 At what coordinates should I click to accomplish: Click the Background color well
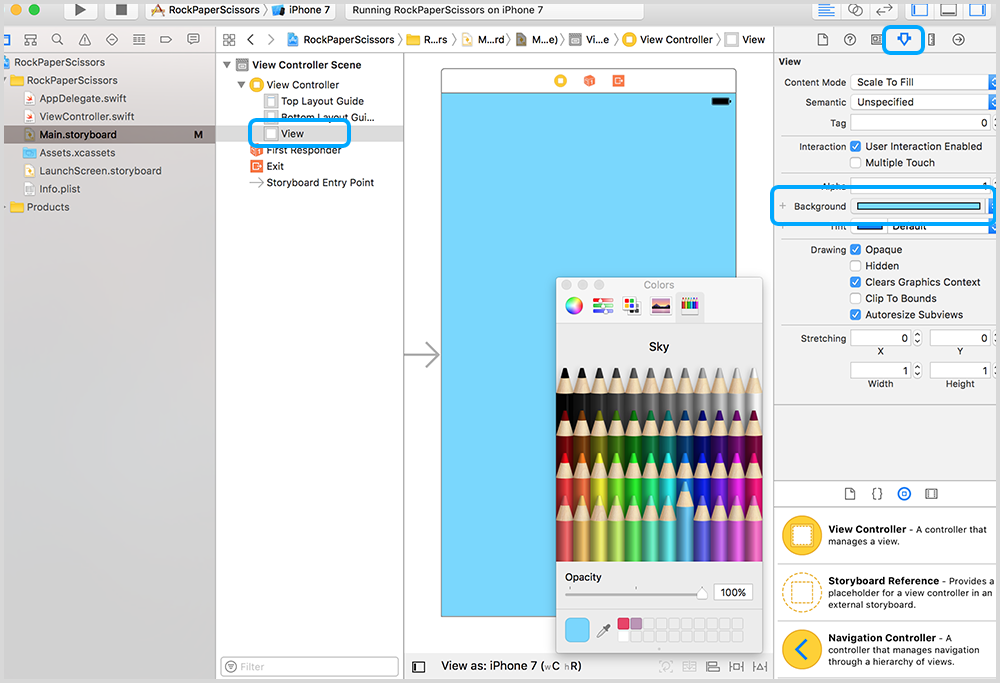click(x=919, y=206)
